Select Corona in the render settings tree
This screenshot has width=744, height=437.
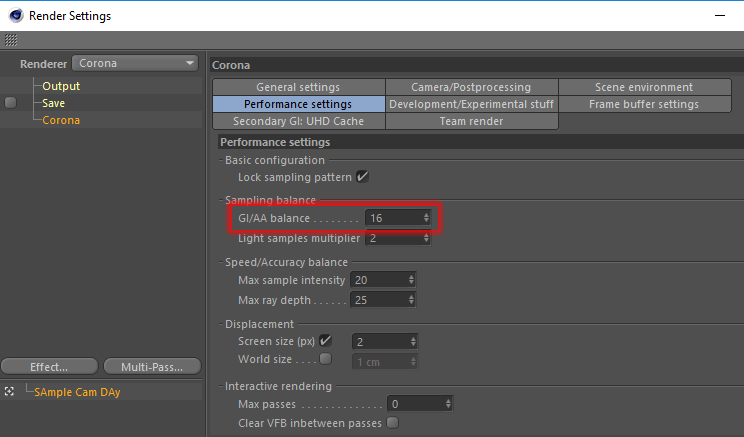pos(61,120)
